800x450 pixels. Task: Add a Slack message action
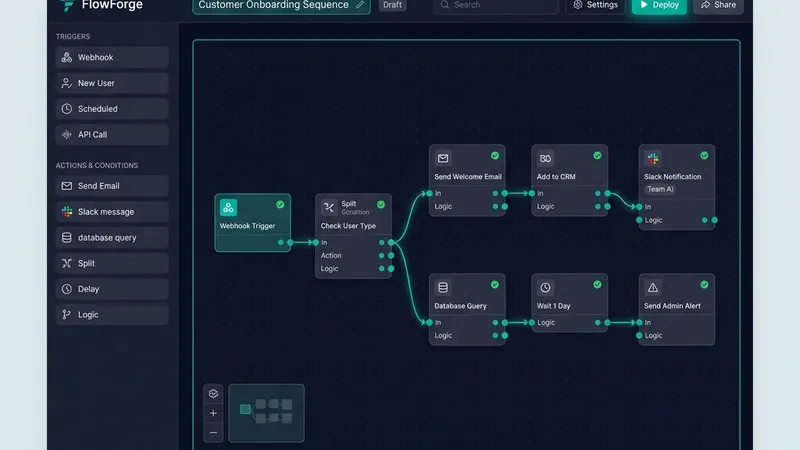[x=112, y=212]
